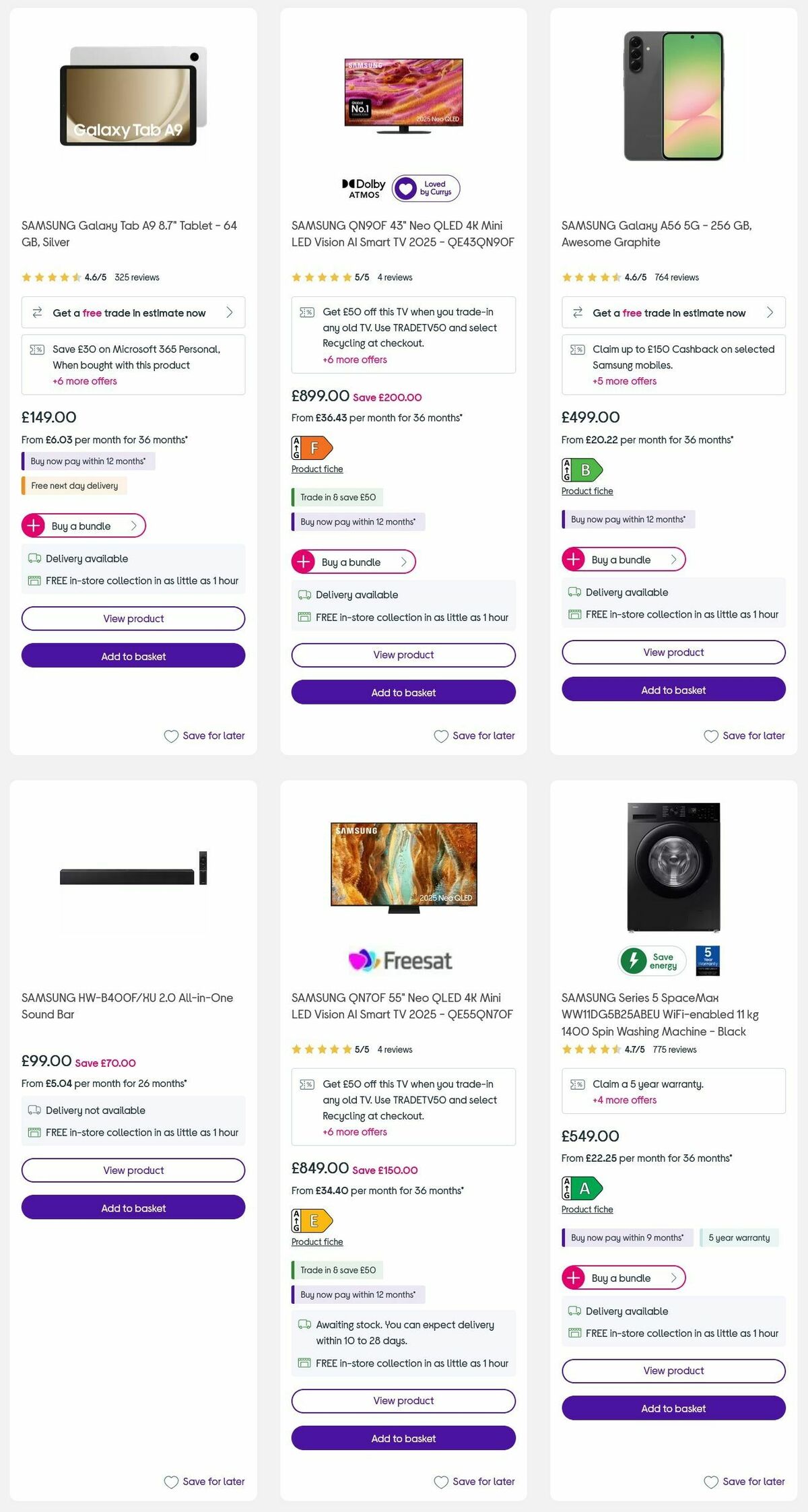Expand +6 more offers on Galaxy Tab A9
This screenshot has width=808, height=1512.
pos(84,381)
